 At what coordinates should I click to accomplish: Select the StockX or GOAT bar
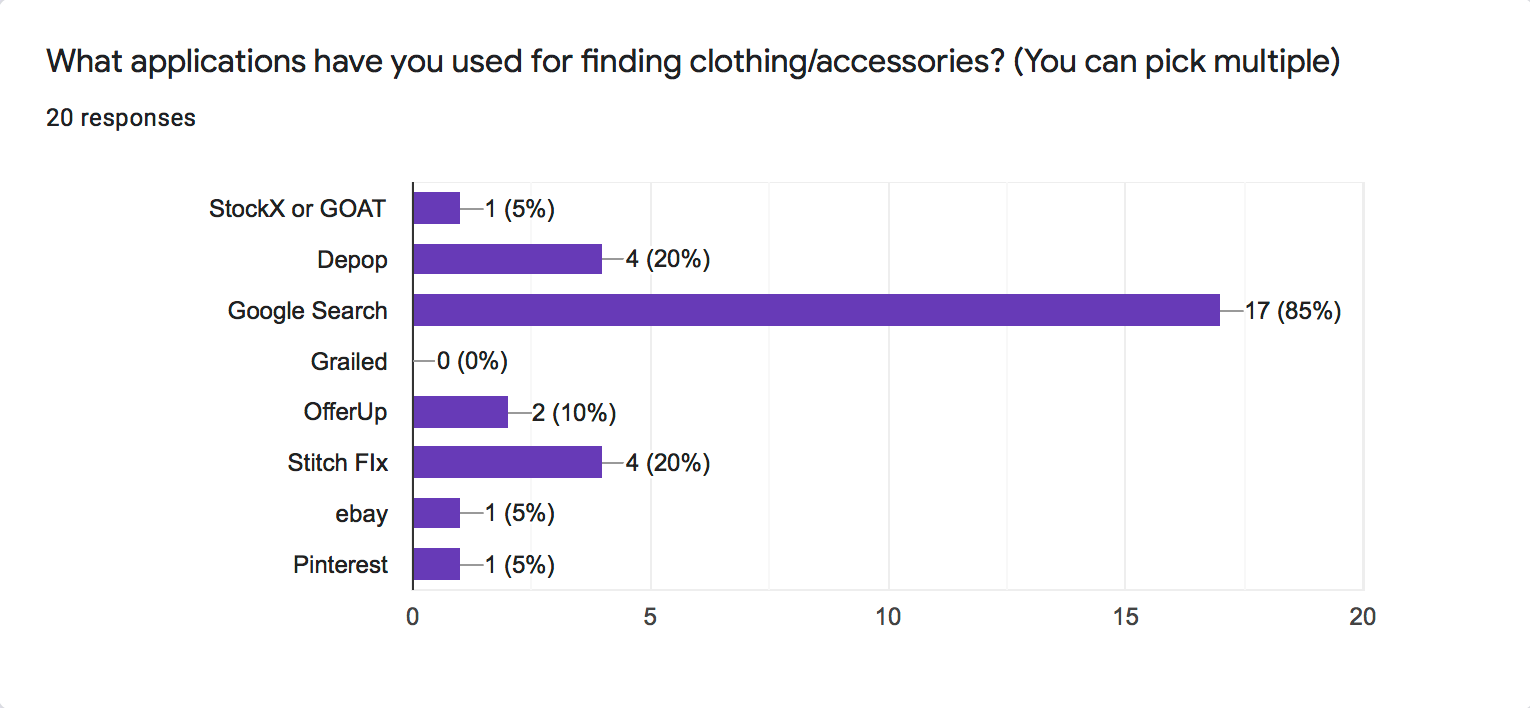tap(436, 208)
